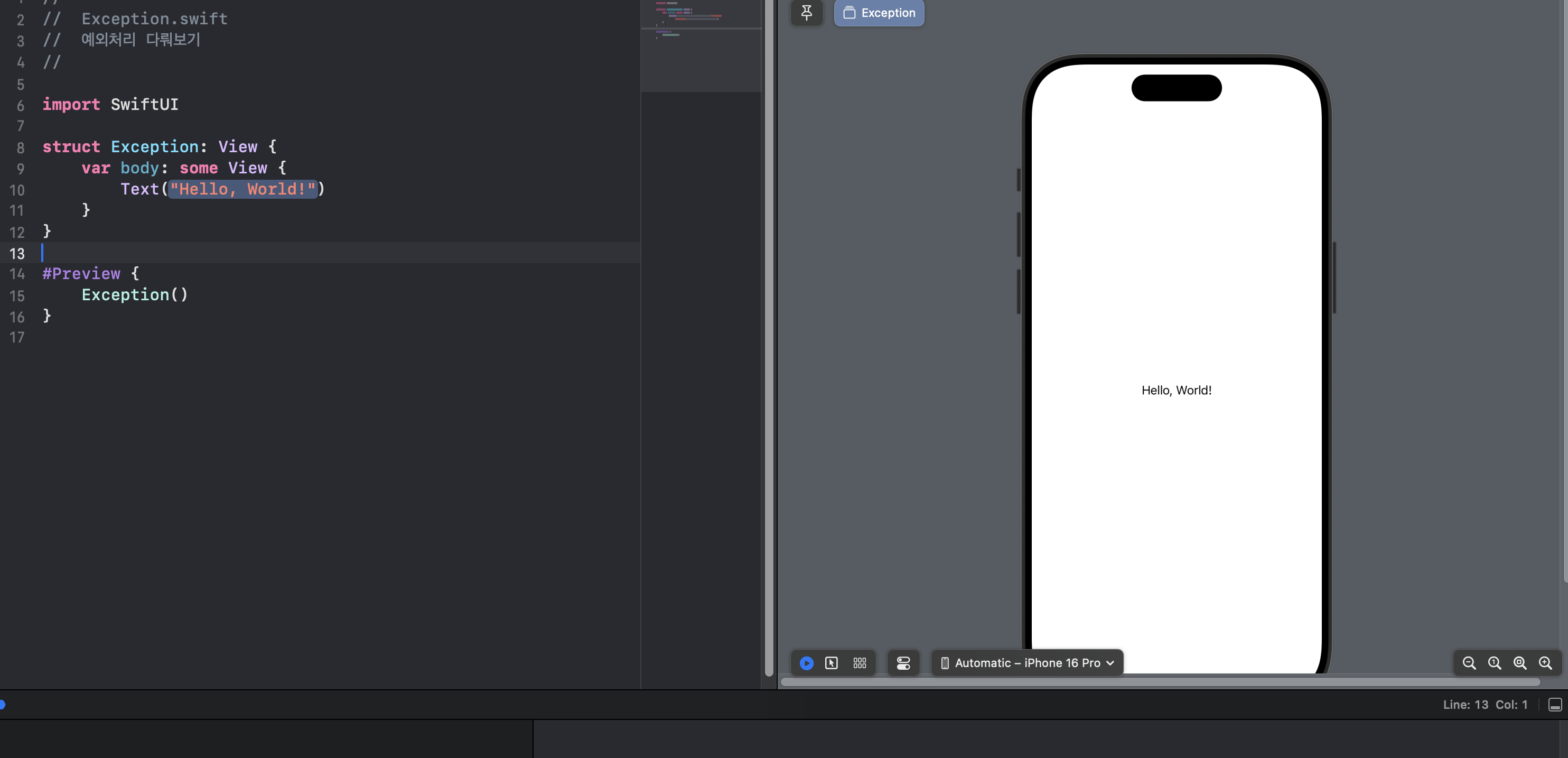Viewport: 1568px width, 758px height.
Task: Start the Live preview mode
Action: coord(807,663)
